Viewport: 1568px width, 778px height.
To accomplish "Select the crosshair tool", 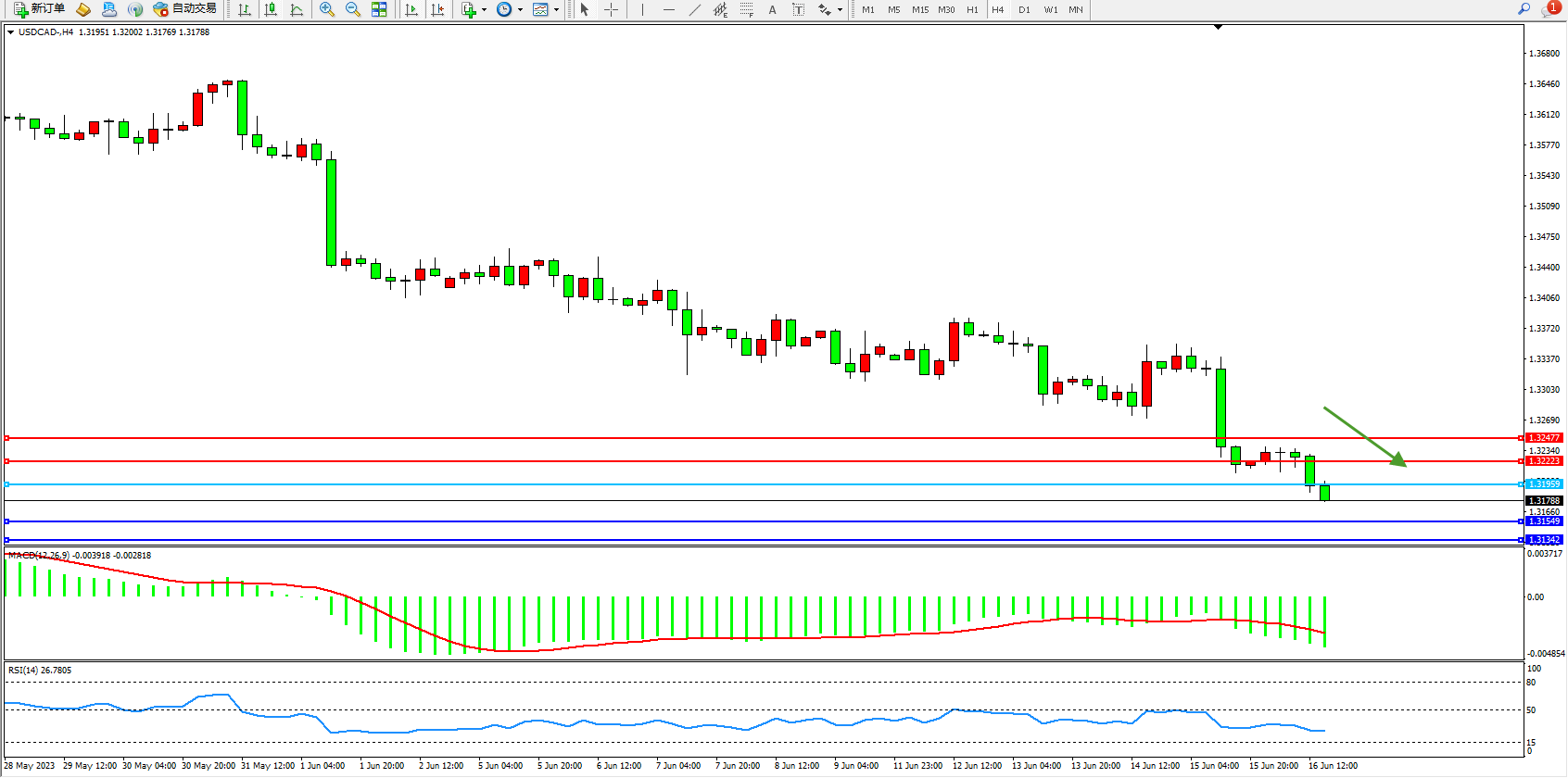I will pos(612,9).
